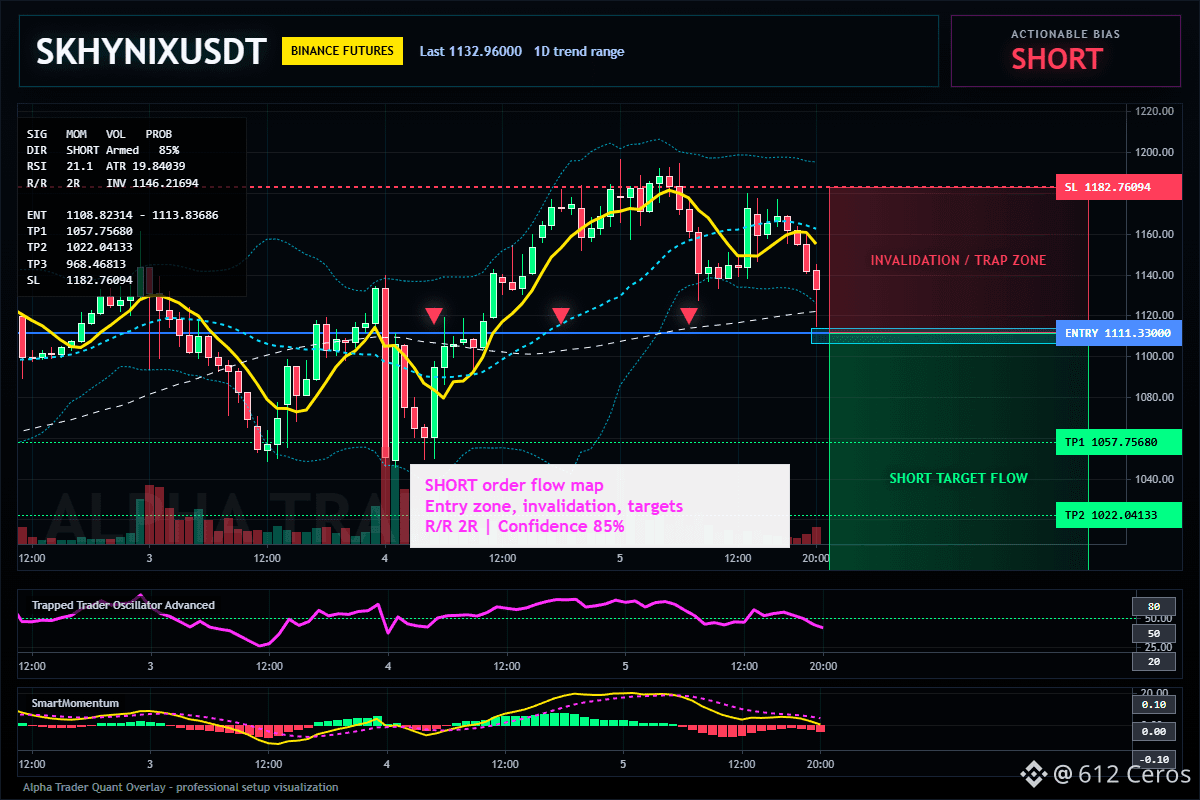This screenshot has height=800, width=1200.
Task: Click the DIR SHORT Armed 85% row
Action: point(103,150)
